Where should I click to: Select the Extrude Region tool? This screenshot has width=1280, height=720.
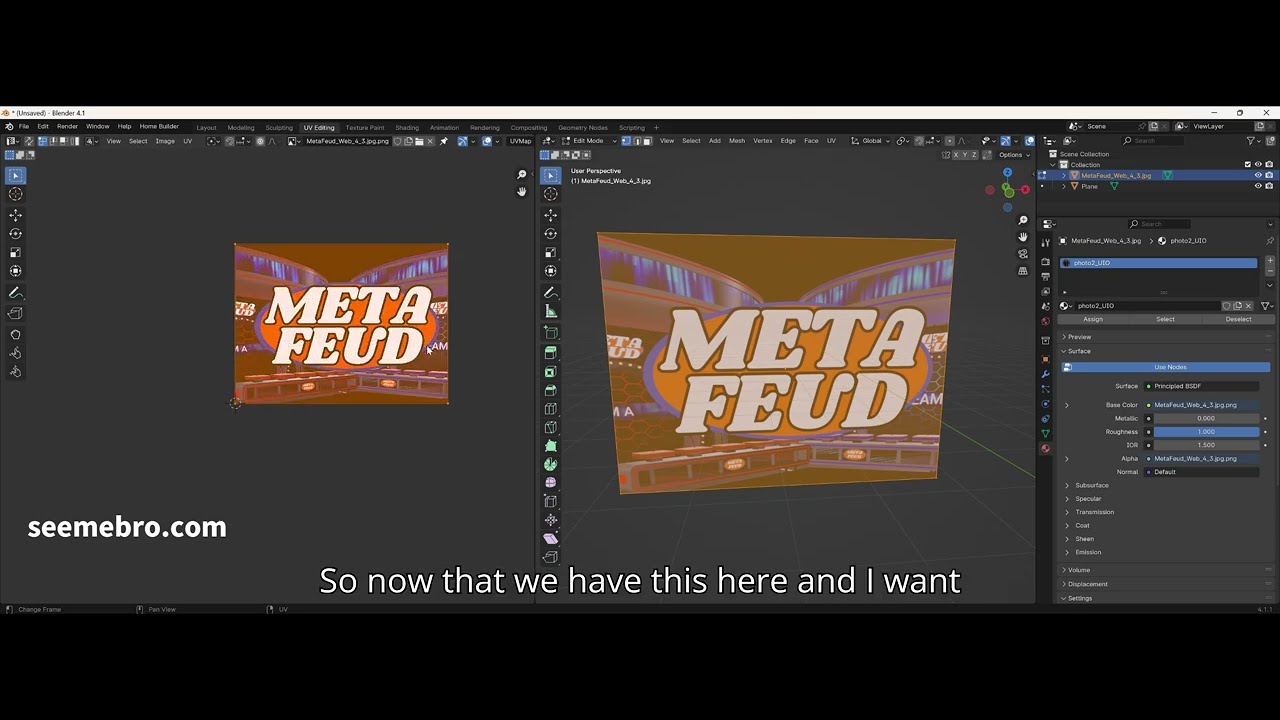tap(550, 352)
